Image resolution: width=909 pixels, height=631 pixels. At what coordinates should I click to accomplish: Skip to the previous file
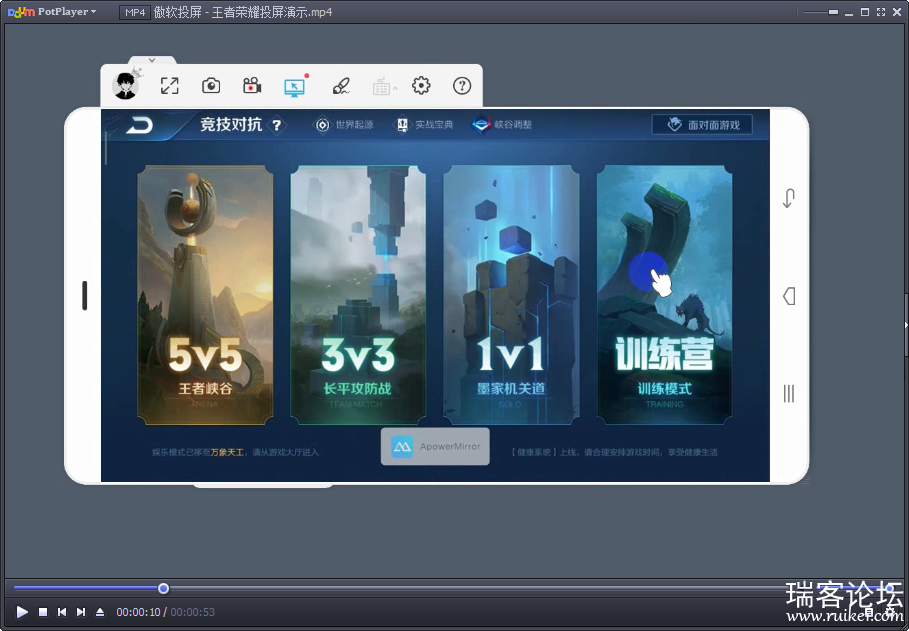[62, 612]
